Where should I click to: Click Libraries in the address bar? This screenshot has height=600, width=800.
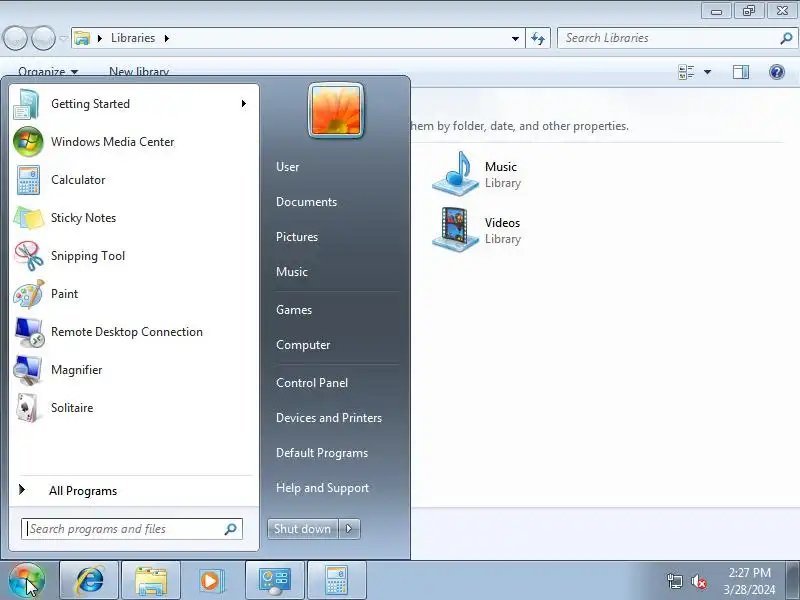click(x=133, y=38)
